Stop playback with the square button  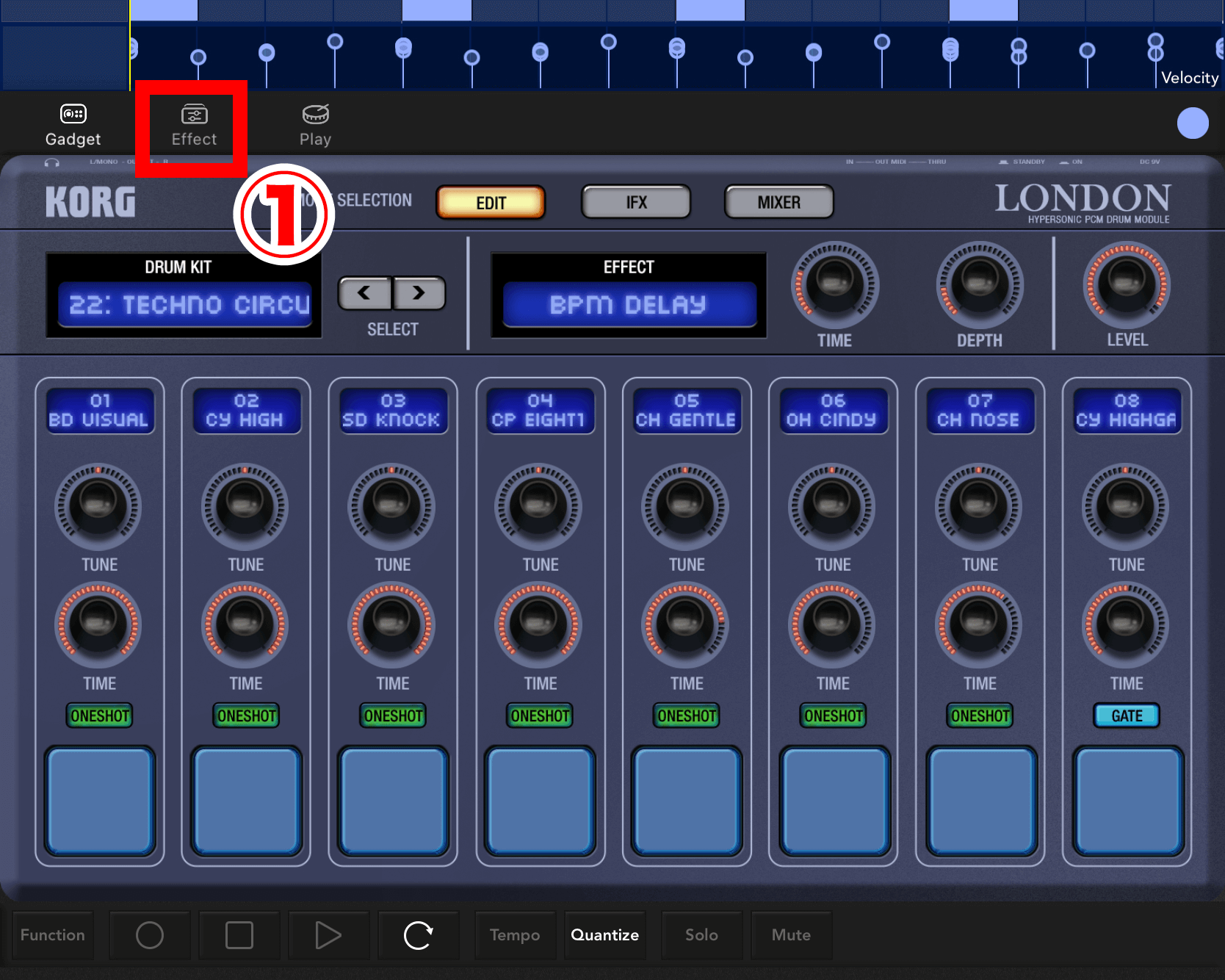click(x=239, y=935)
